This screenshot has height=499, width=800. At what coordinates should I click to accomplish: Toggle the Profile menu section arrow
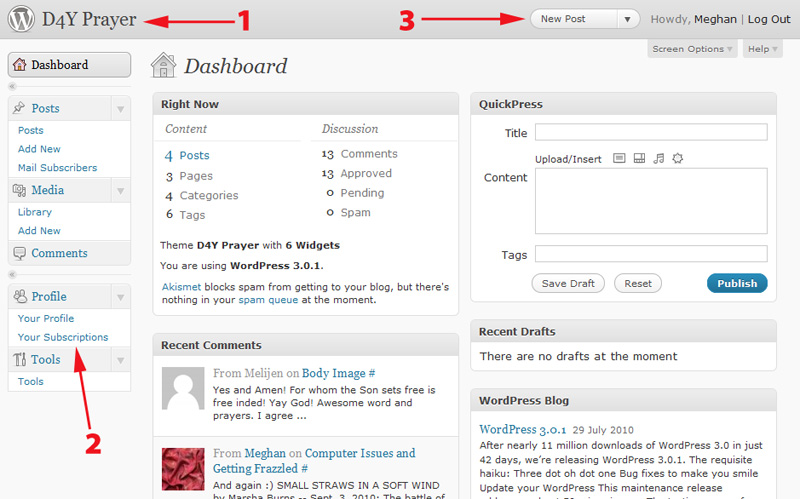pos(121,297)
